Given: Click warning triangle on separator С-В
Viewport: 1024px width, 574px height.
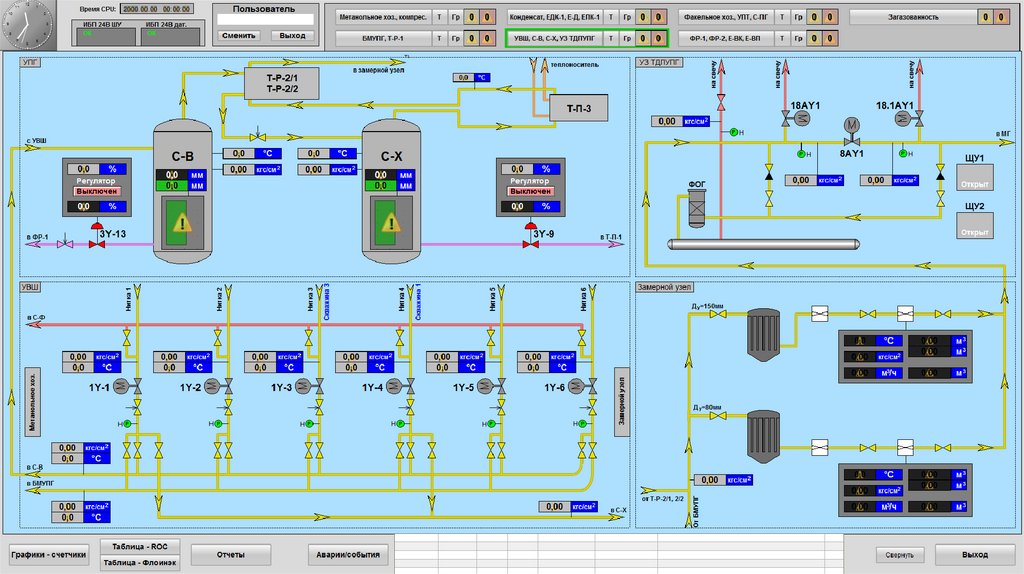Looking at the screenshot, I should click(x=180, y=223).
